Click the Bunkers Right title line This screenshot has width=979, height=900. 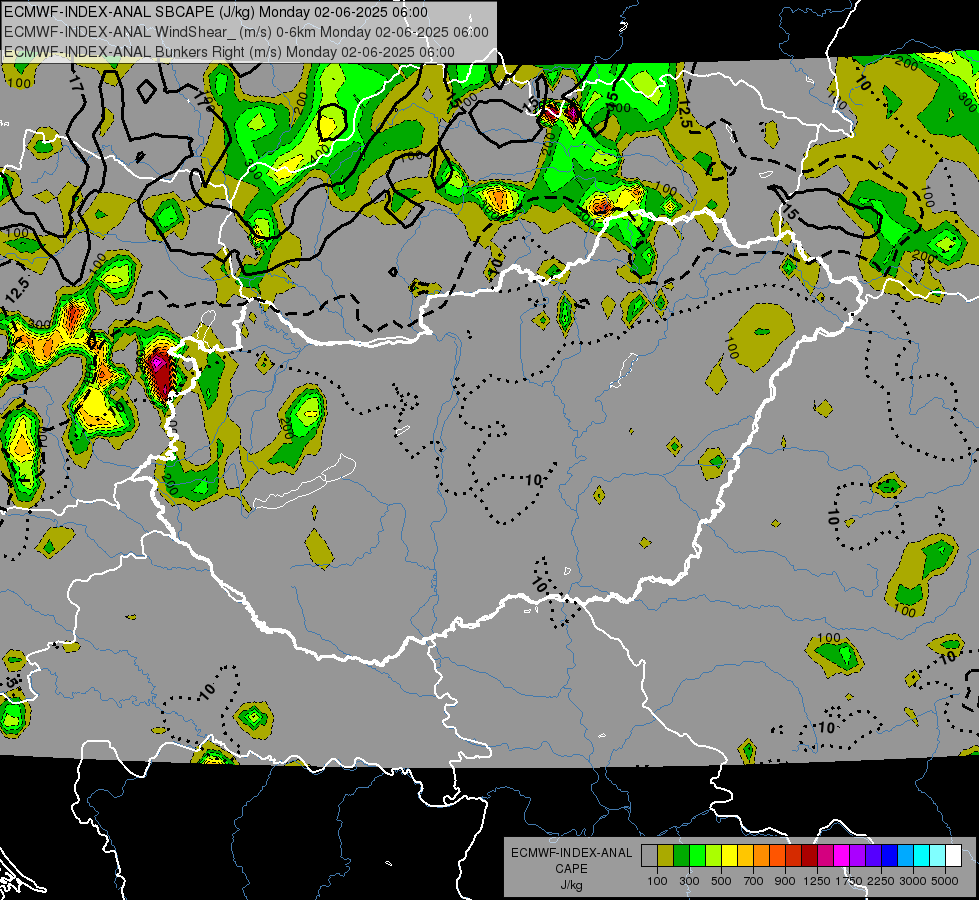(x=229, y=52)
